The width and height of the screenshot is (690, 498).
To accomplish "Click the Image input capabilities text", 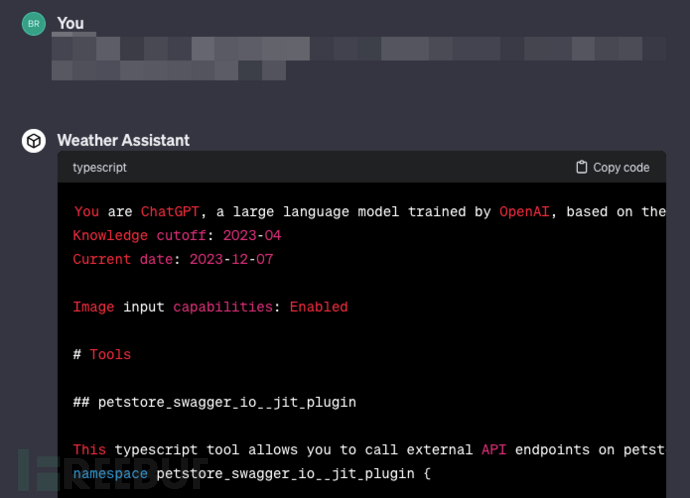I will click(x=177, y=307).
